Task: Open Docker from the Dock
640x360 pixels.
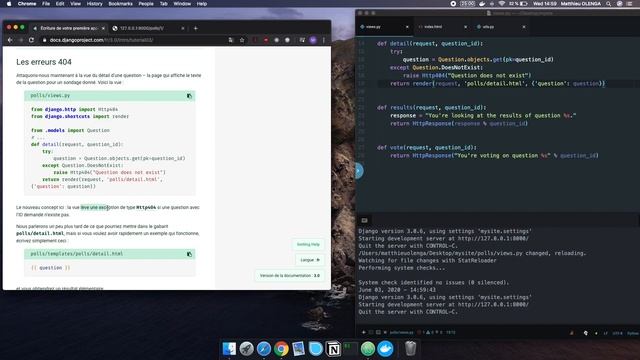Action: click(x=385, y=349)
